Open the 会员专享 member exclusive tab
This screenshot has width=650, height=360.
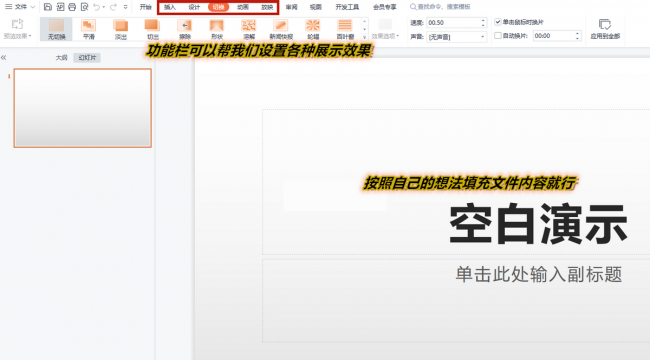click(385, 7)
